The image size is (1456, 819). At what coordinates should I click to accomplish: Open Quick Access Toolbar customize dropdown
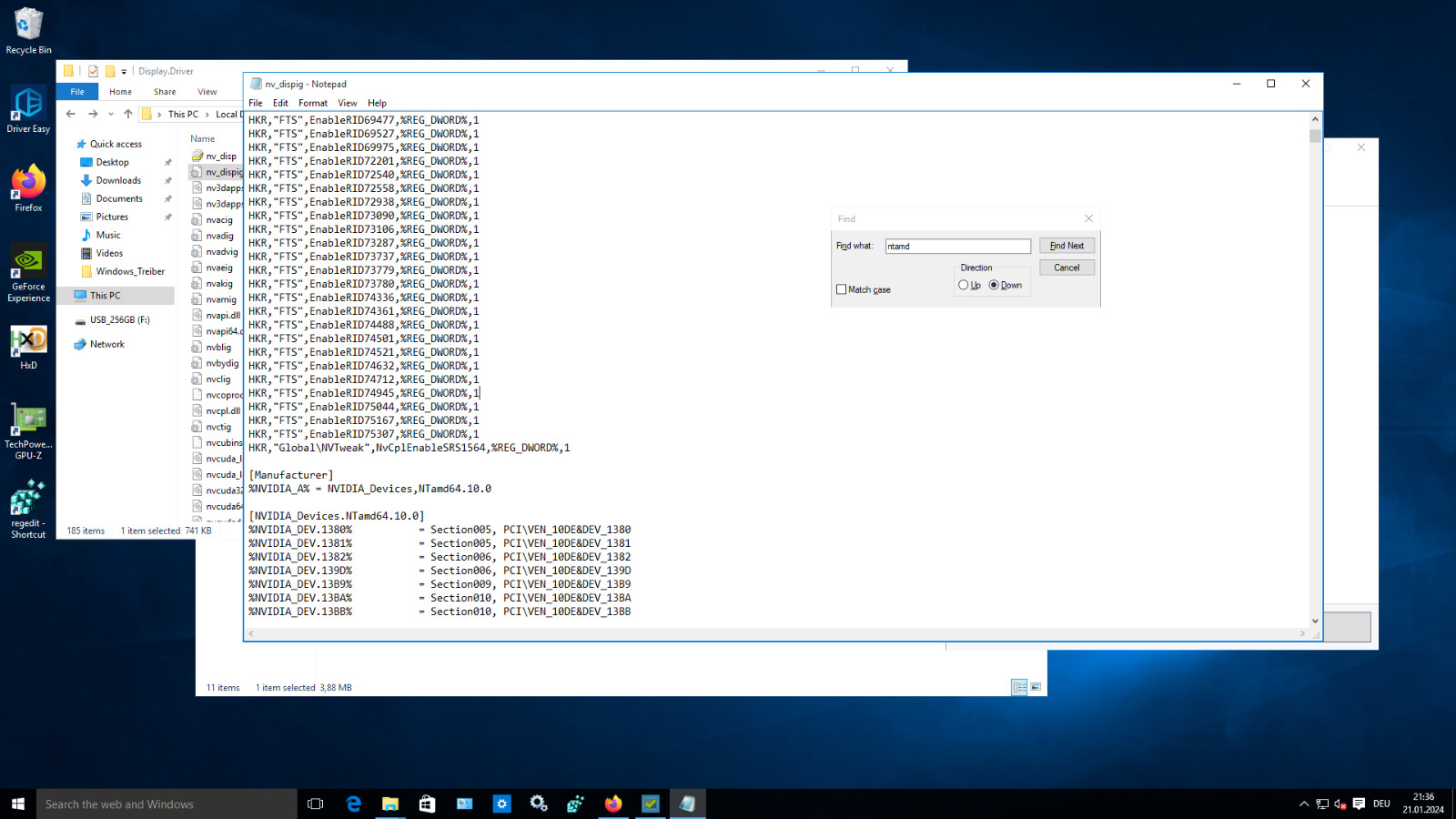124,71
